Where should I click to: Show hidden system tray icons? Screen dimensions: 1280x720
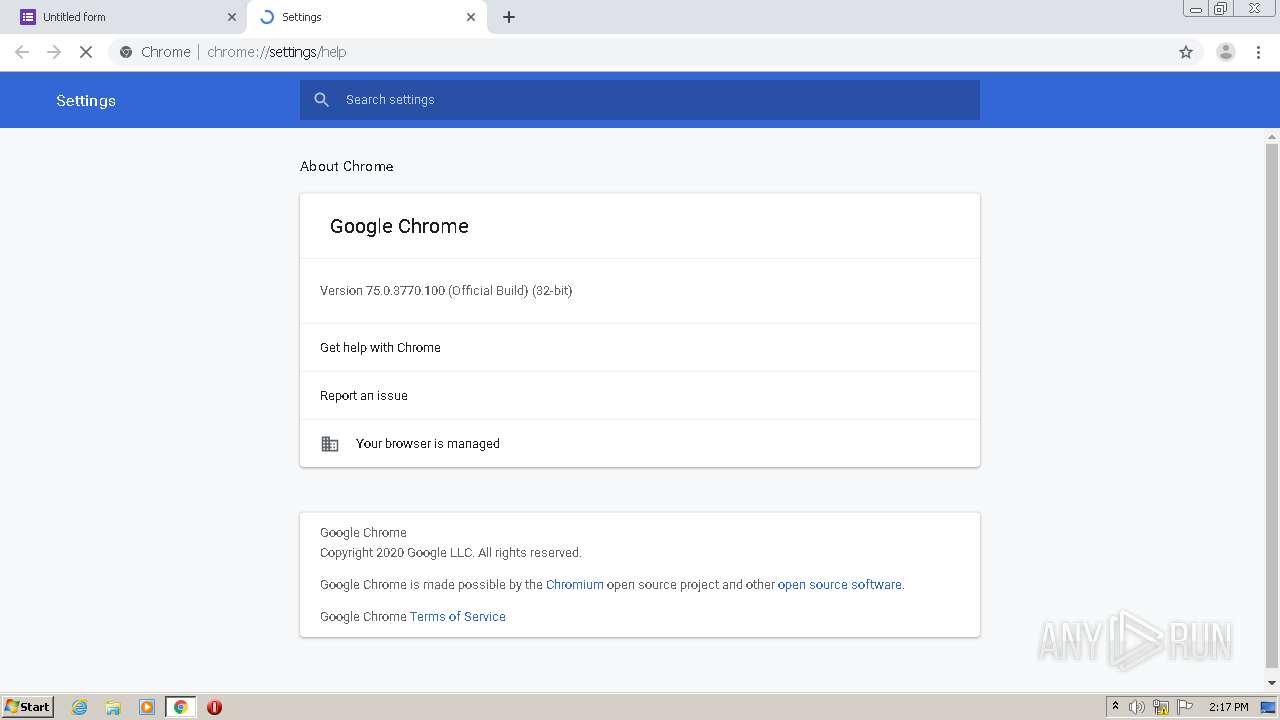tap(1115, 707)
